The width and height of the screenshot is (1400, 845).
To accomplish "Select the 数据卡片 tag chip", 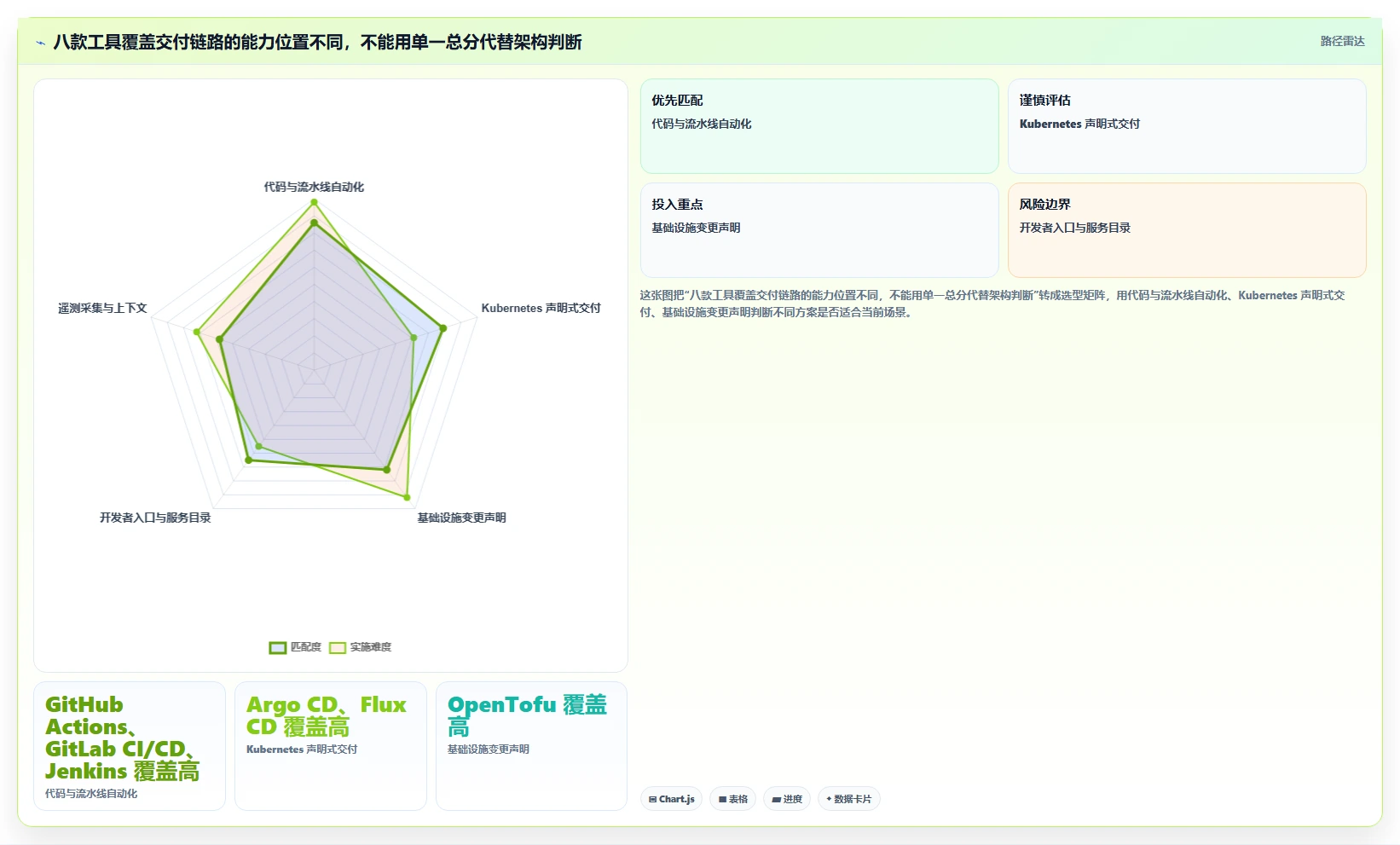I will pos(848,799).
